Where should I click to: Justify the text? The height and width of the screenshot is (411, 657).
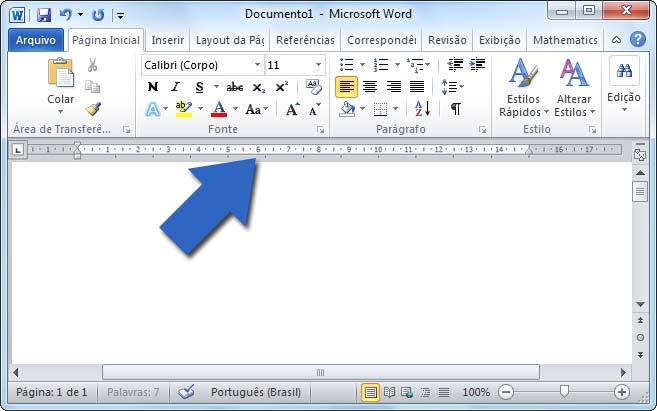tap(417, 87)
